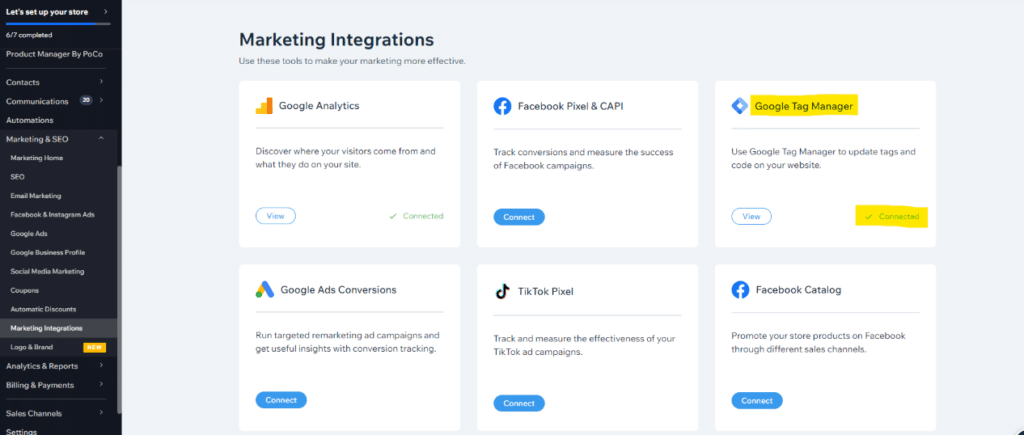The height and width of the screenshot is (435, 1024).
Task: Open Social Media Marketing sidebar item
Action: [47, 272]
